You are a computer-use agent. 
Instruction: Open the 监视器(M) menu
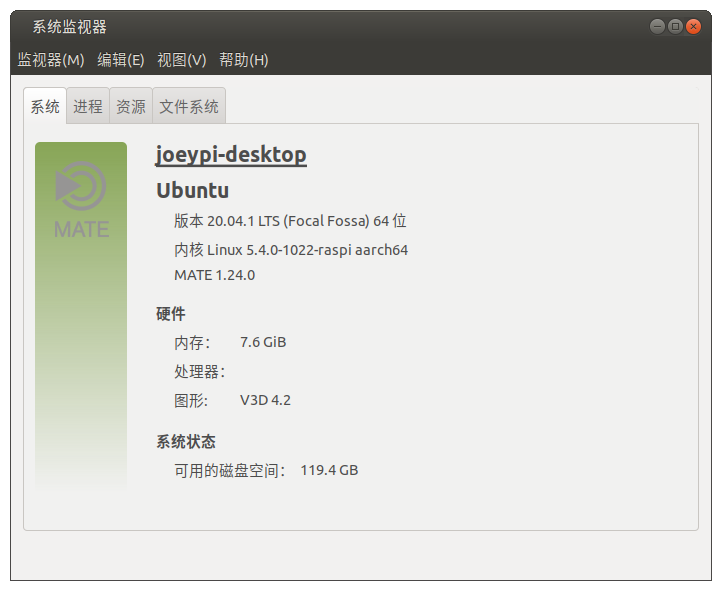[x=51, y=60]
